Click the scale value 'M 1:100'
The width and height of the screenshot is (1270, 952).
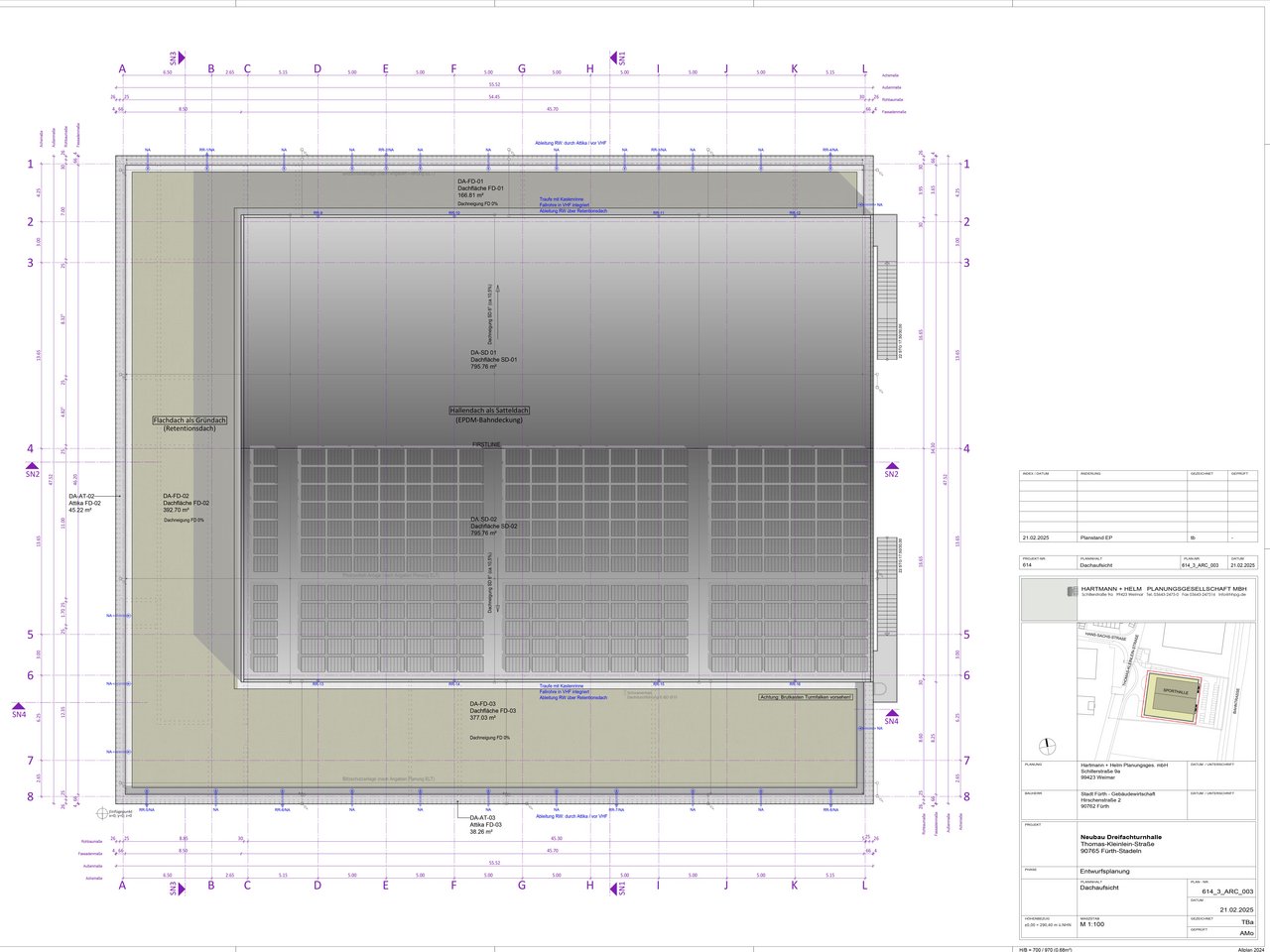click(x=1092, y=924)
